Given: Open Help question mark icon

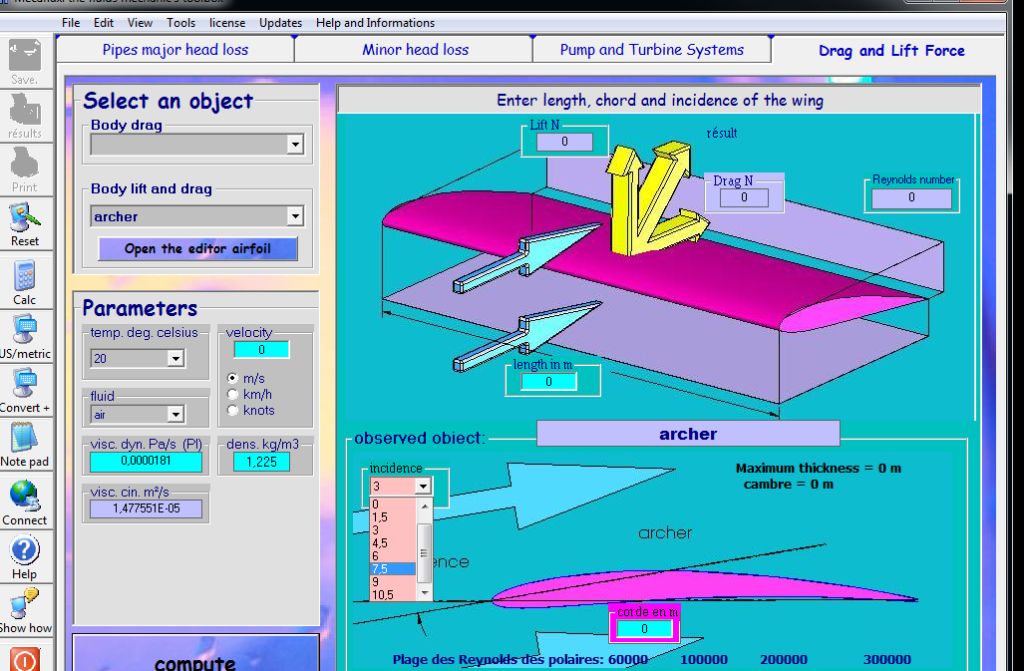Looking at the screenshot, I should point(24,551).
